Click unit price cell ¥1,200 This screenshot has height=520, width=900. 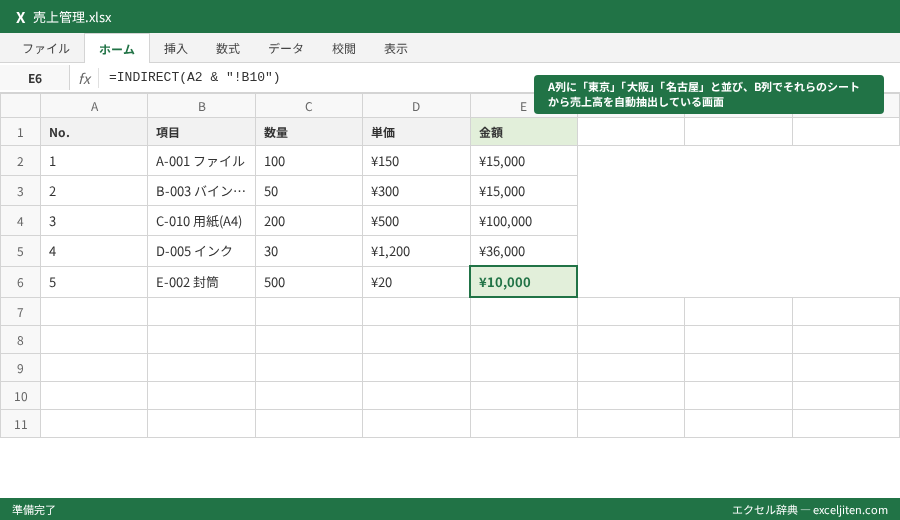pyautogui.click(x=416, y=251)
